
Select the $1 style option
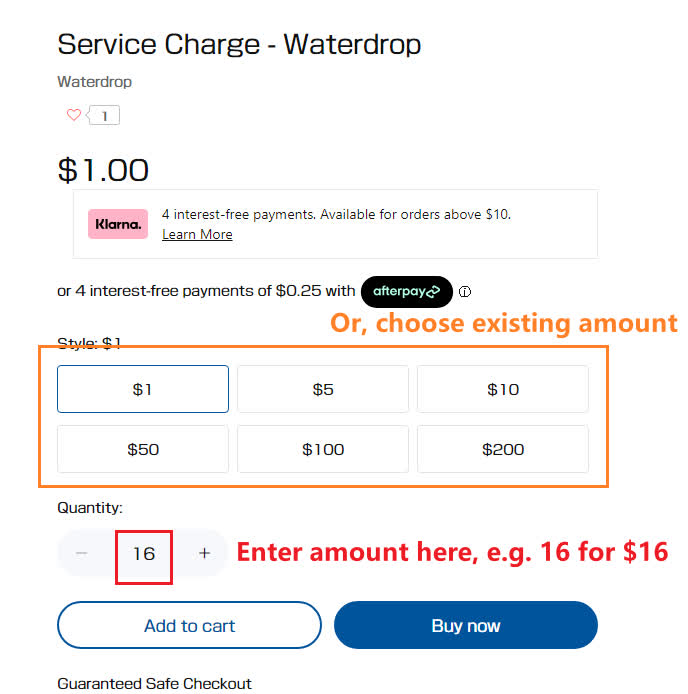143,389
